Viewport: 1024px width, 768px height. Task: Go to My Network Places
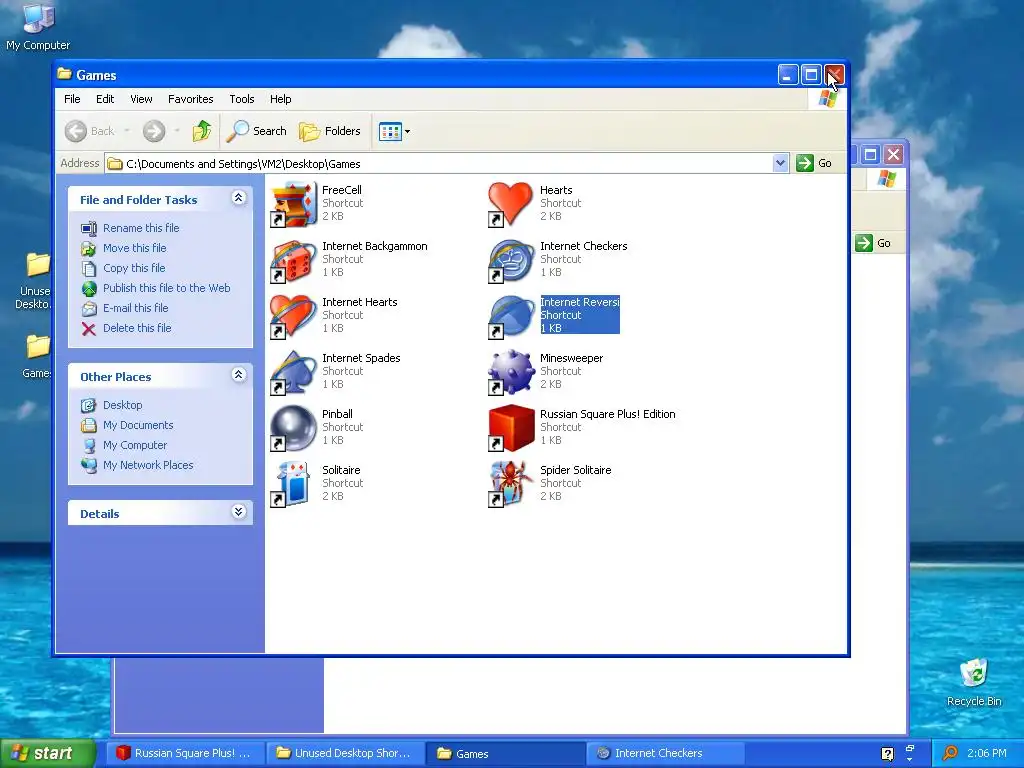point(148,466)
